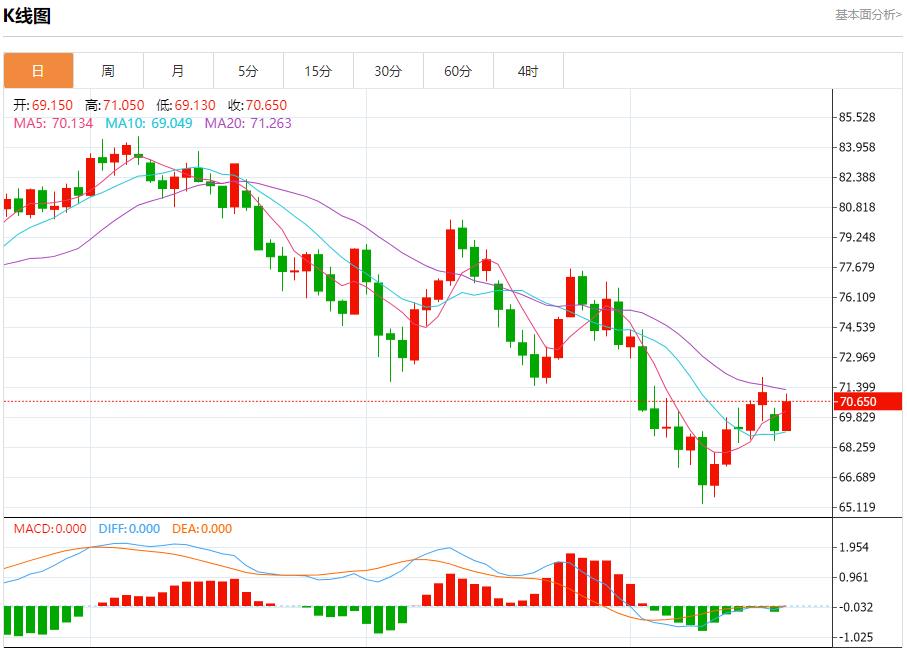Click the 85.528 price axis label
The width and height of the screenshot is (907, 648).
[x=858, y=117]
